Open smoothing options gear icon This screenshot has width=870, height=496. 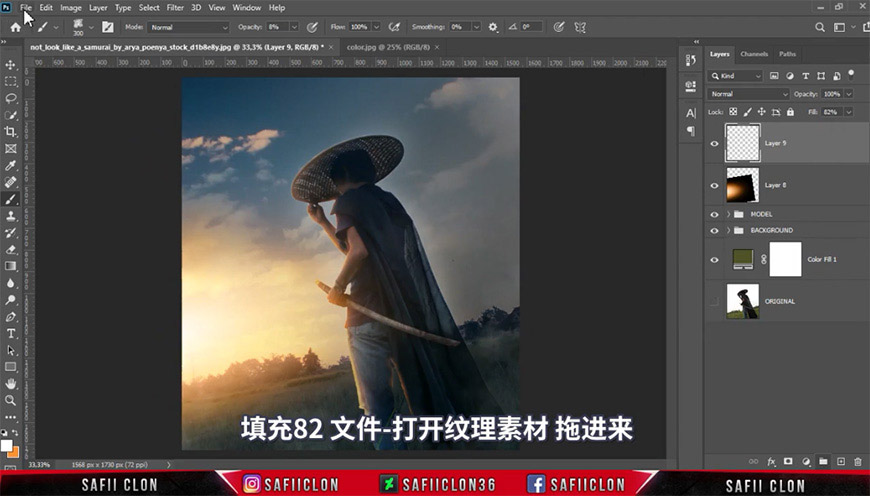tap(493, 27)
